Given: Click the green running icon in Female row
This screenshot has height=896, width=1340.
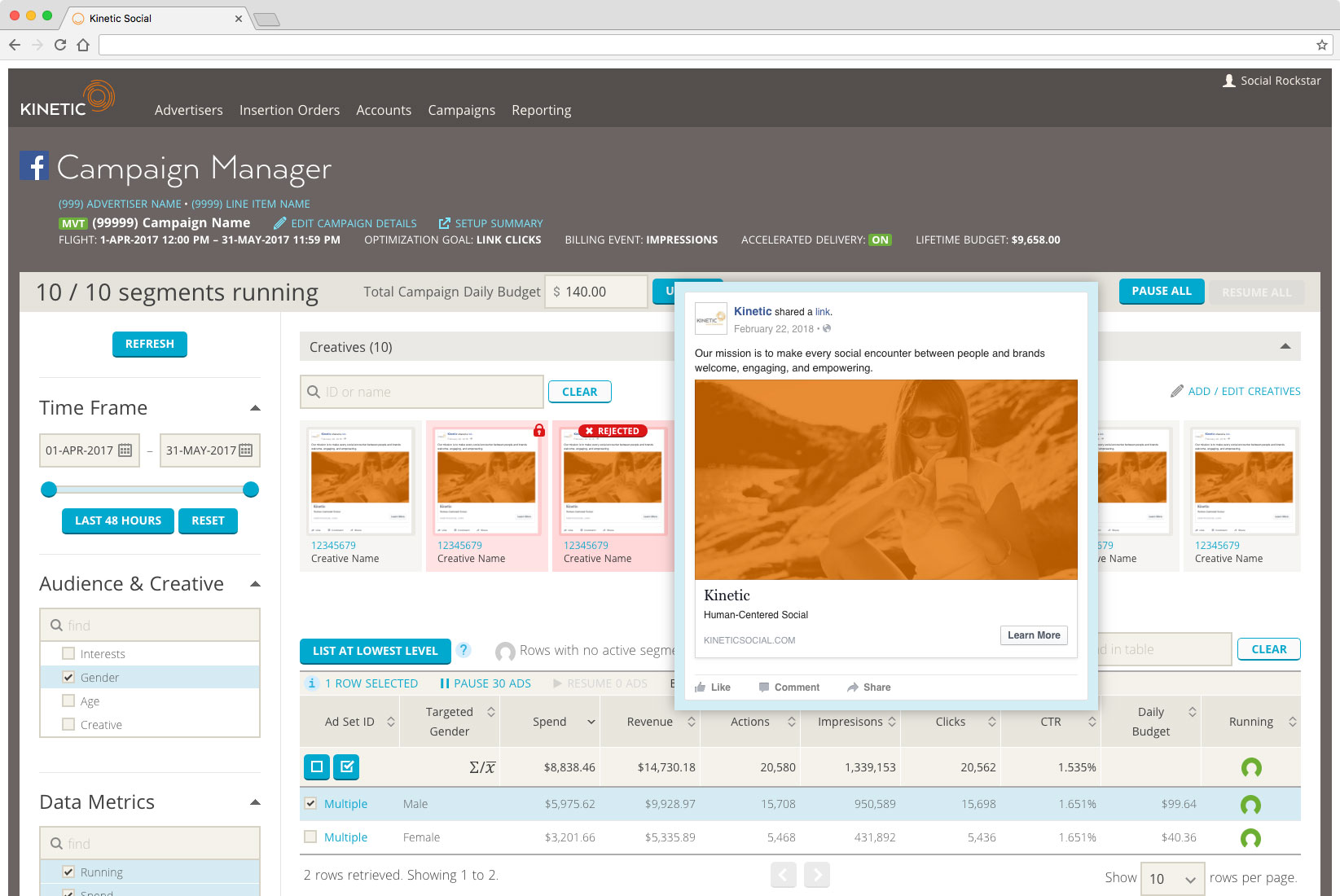Looking at the screenshot, I should click(1250, 838).
